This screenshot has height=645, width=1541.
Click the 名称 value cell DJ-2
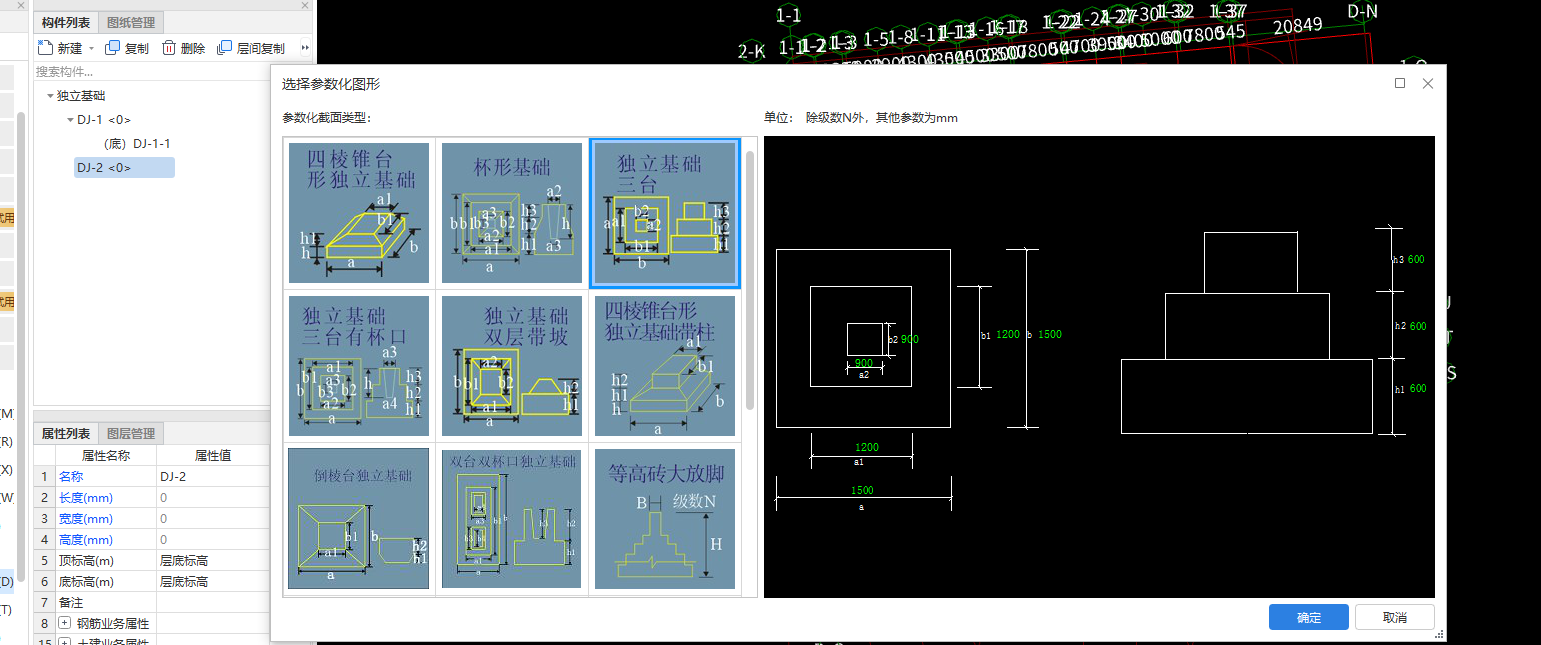point(213,477)
